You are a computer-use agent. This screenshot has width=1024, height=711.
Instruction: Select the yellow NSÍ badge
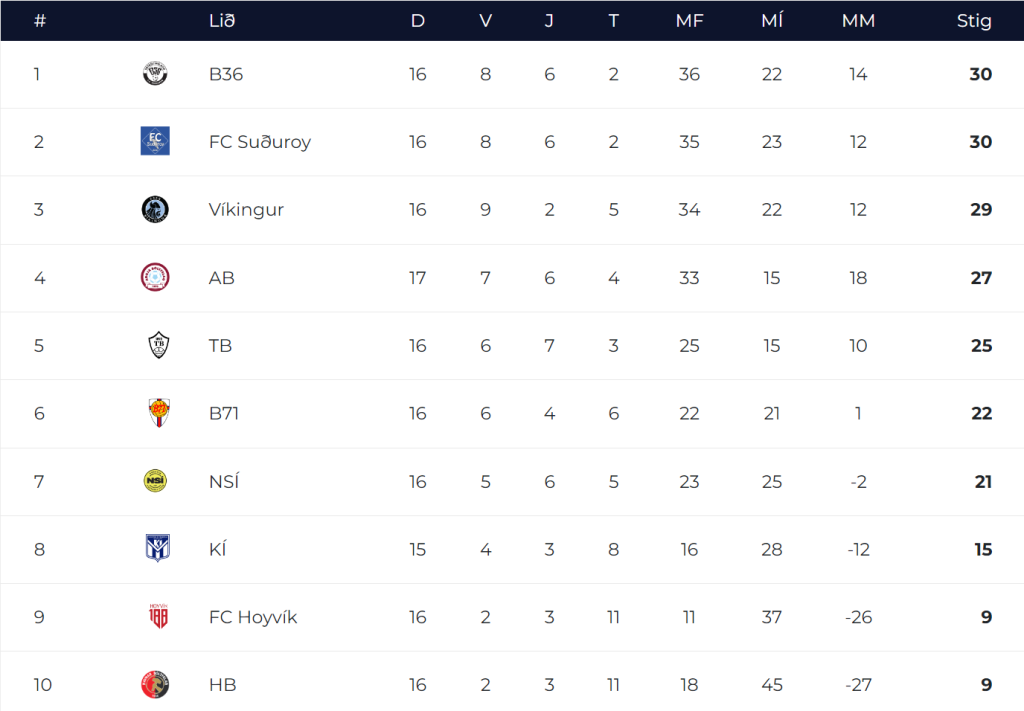pos(155,481)
